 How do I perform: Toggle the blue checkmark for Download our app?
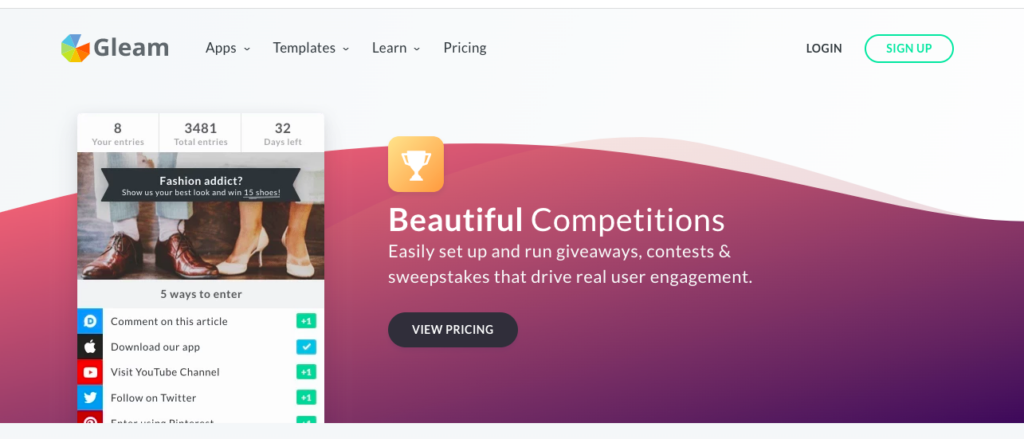(x=306, y=347)
